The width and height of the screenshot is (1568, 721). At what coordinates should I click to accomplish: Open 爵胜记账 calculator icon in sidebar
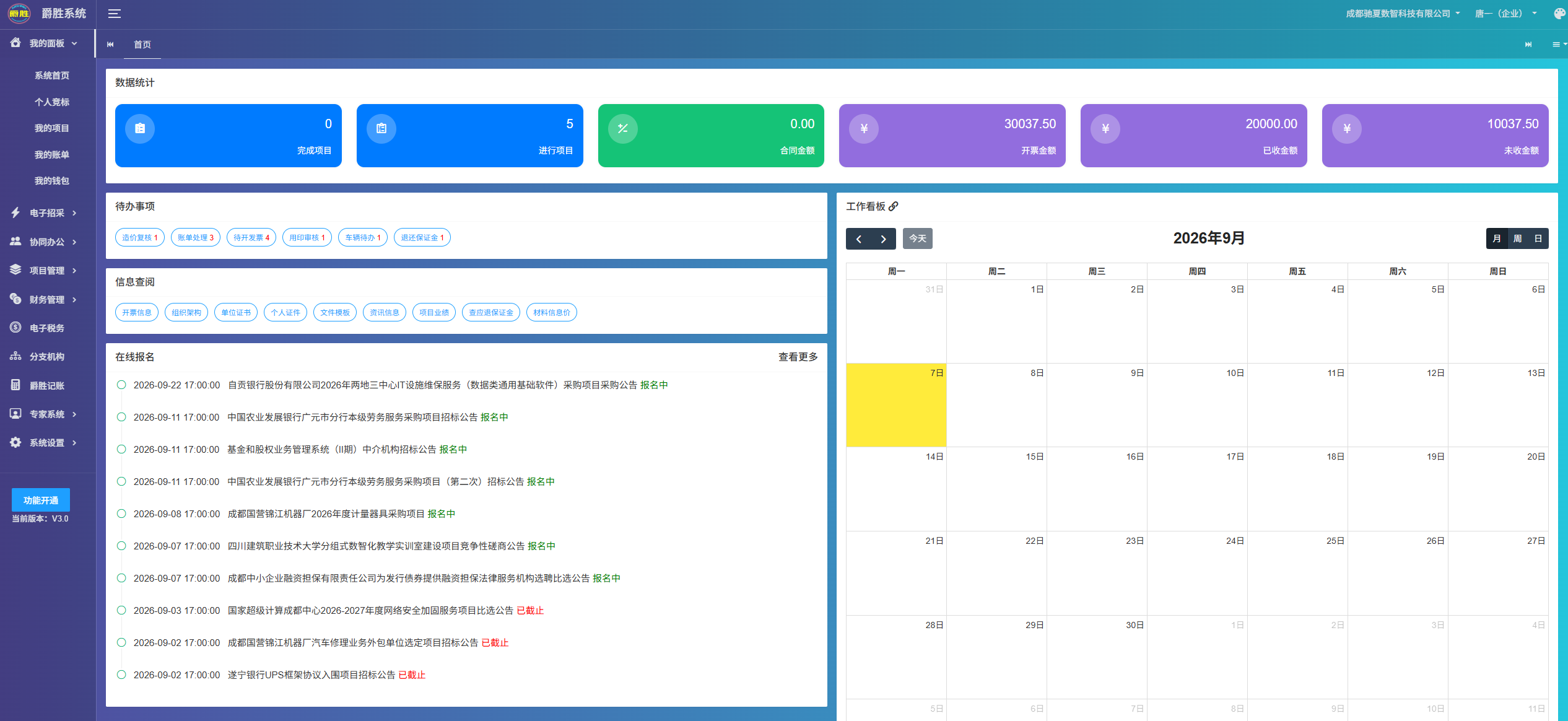click(x=15, y=385)
